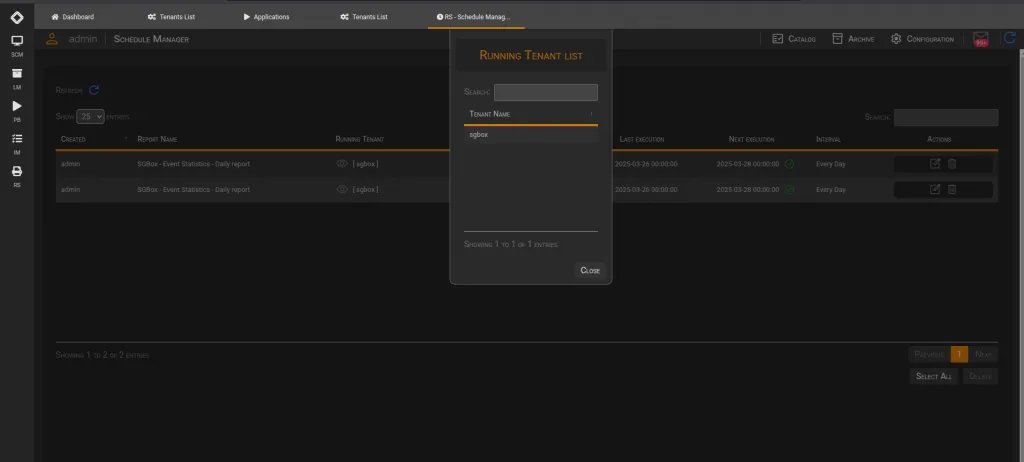Viewport: 1024px width, 462px height.
Task: Click green status check on first row
Action: [789, 164]
